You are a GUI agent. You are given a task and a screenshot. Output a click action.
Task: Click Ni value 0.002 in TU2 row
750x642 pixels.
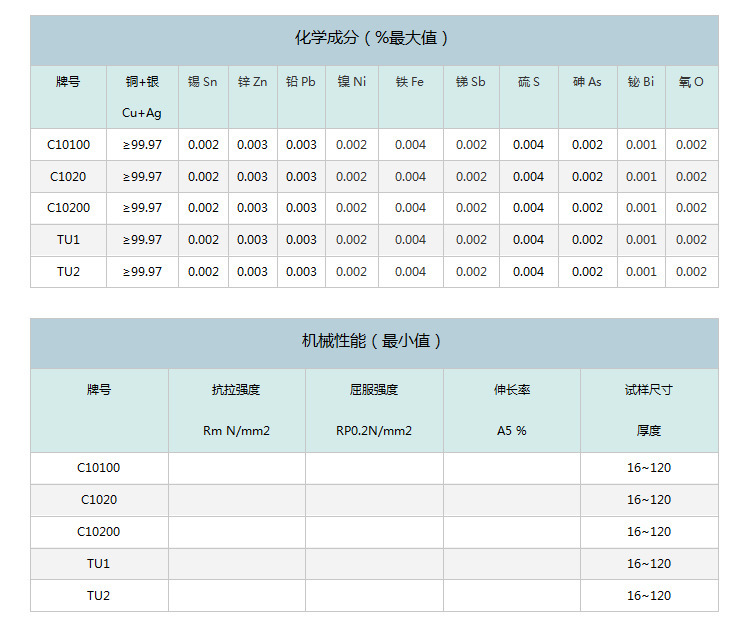click(x=352, y=272)
